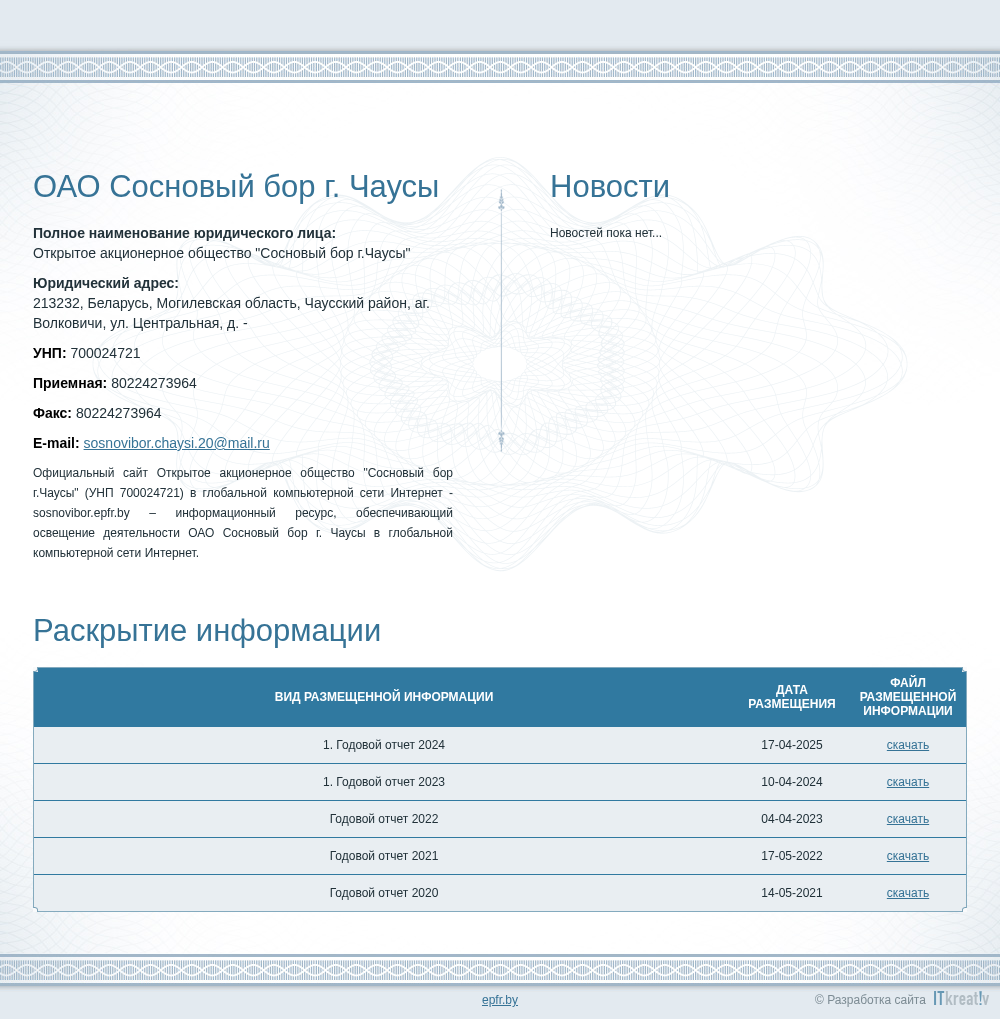1000x1019 pixels.
Task: Download the Годовой отчет 2020 file
Action: [908, 893]
